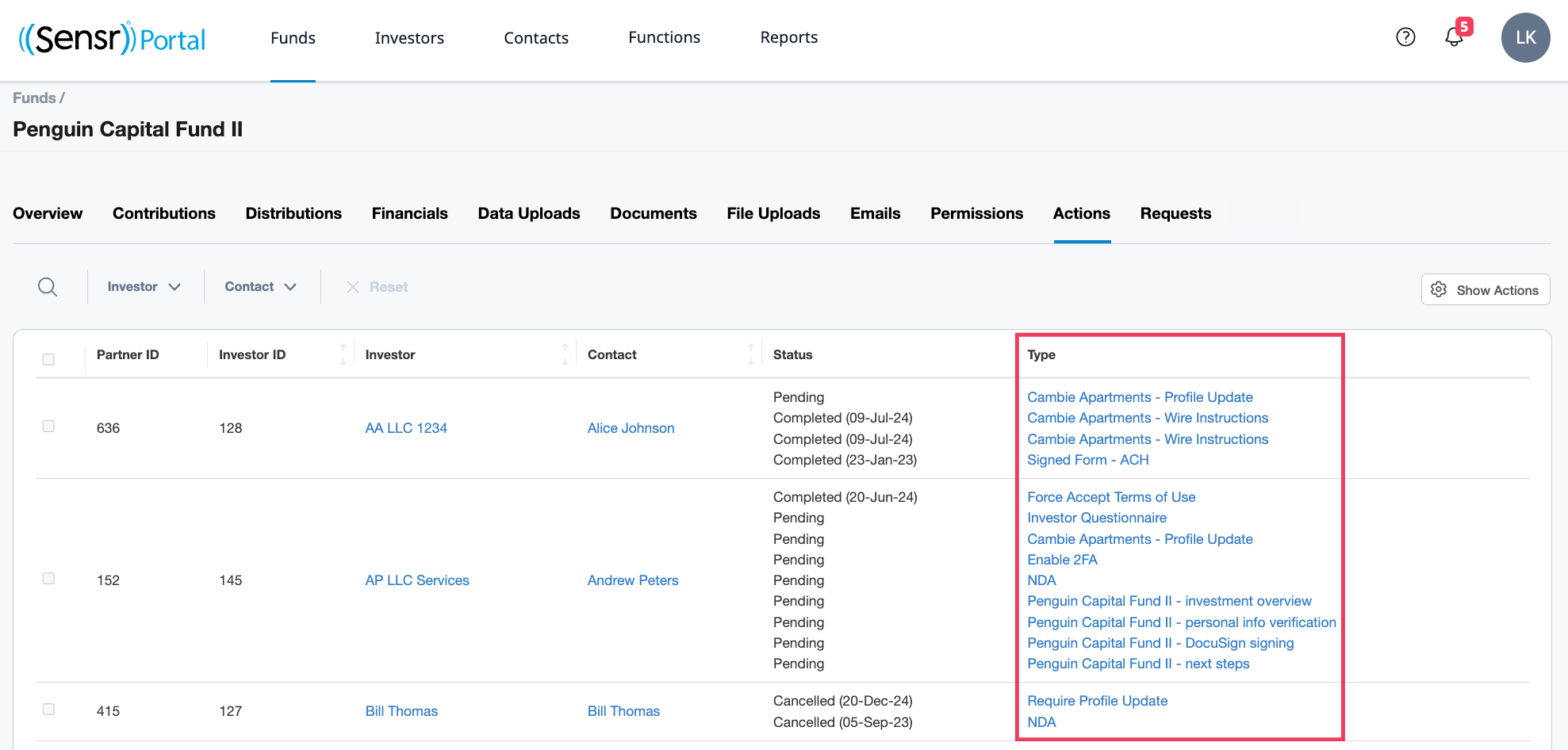Select the Cancelled (05-Sep-23) status text
The height and width of the screenshot is (750, 1568).
tap(842, 722)
